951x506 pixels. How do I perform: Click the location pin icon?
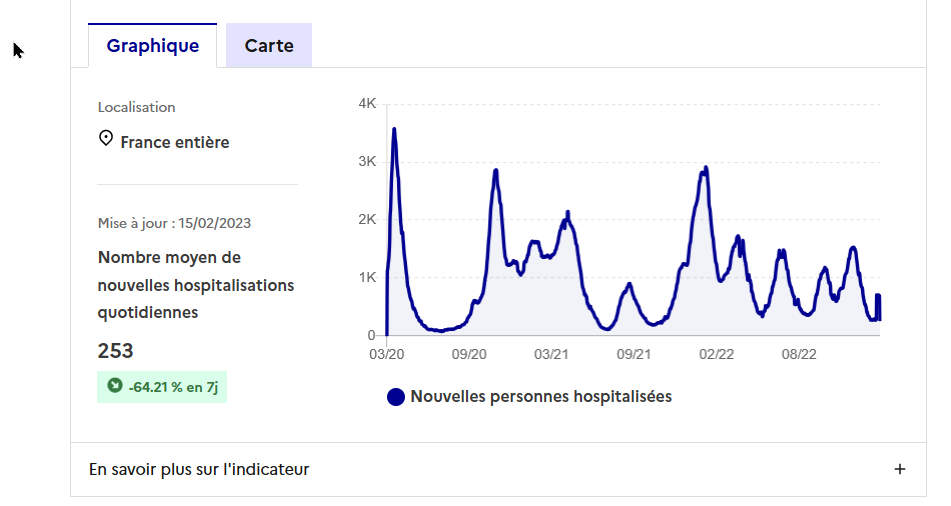click(x=106, y=139)
